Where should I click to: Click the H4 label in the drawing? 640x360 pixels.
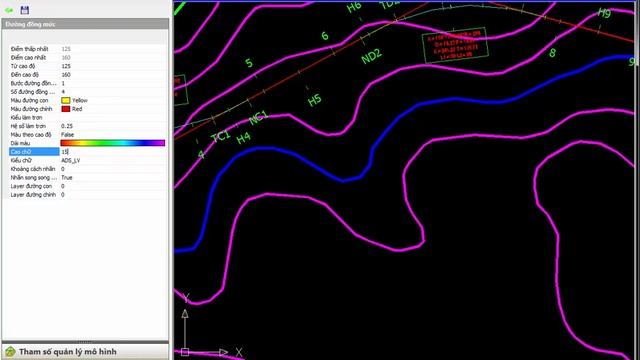243,138
